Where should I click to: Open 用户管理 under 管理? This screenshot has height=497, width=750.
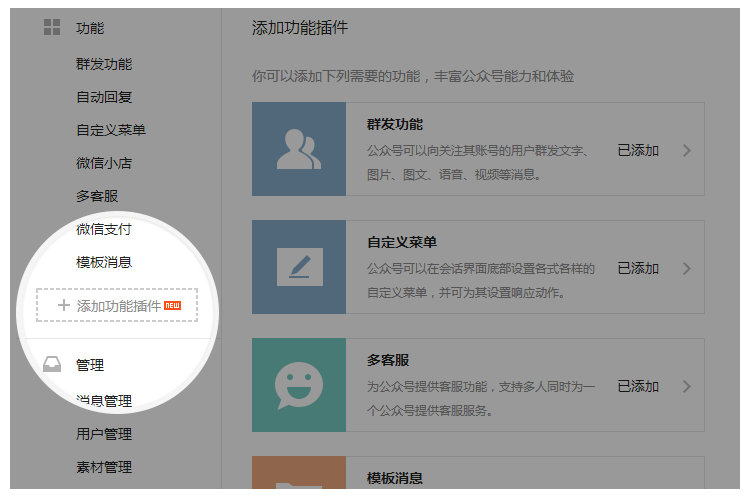pyautogui.click(x=104, y=434)
